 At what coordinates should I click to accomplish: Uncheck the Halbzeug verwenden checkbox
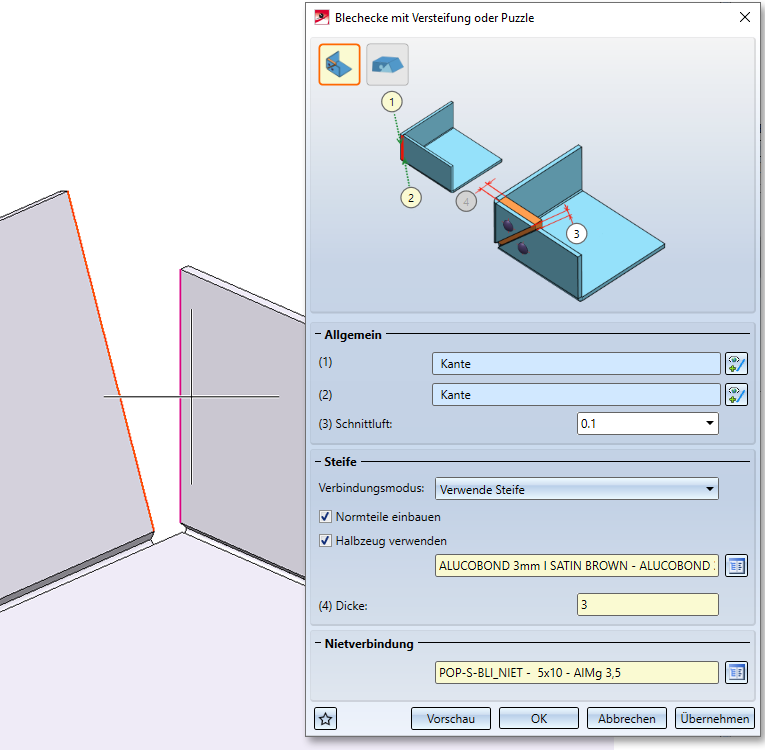tap(325, 541)
